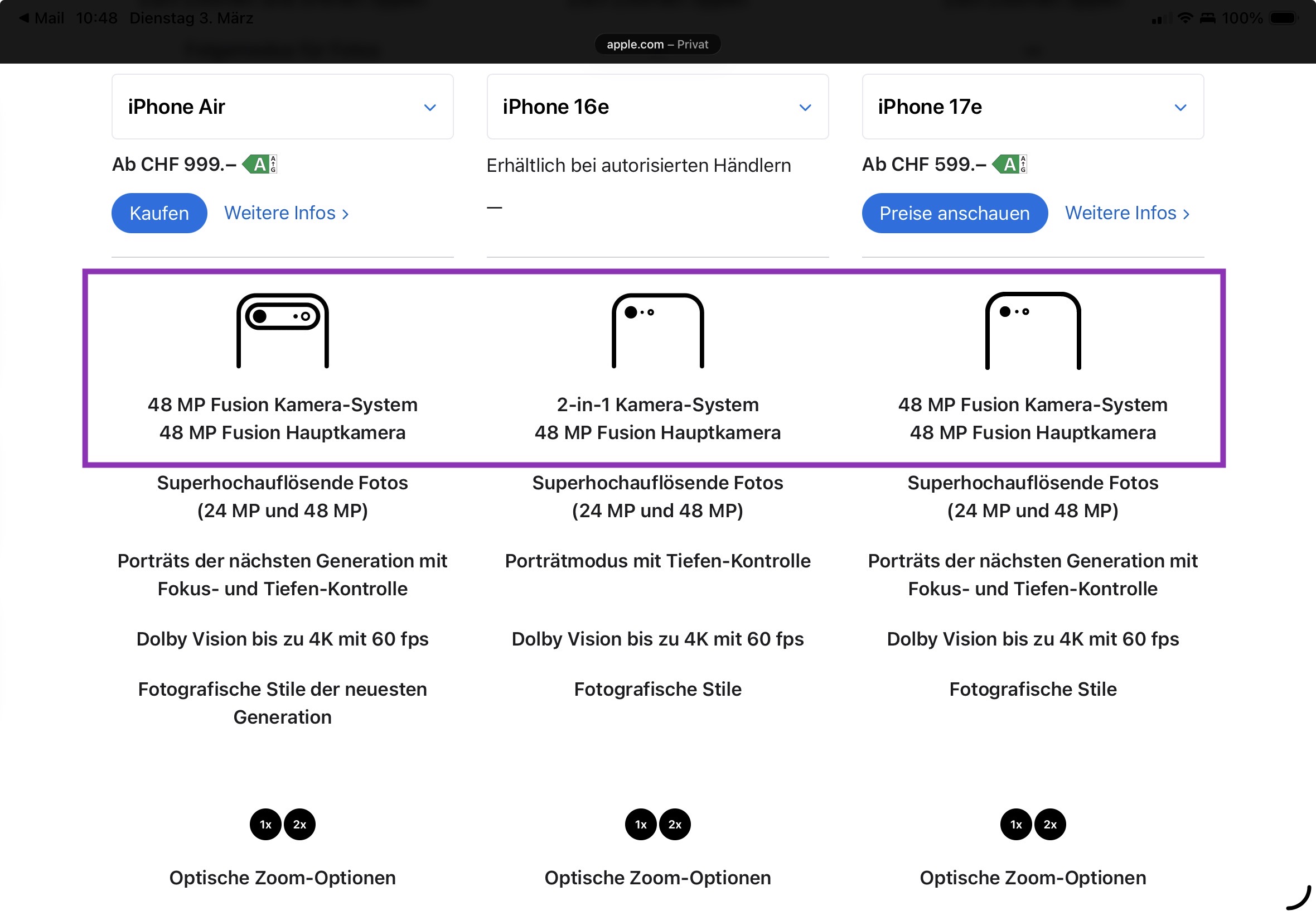Tap the 1x zoom badge under iPhone 16e
1316x915 pixels.
click(x=641, y=825)
